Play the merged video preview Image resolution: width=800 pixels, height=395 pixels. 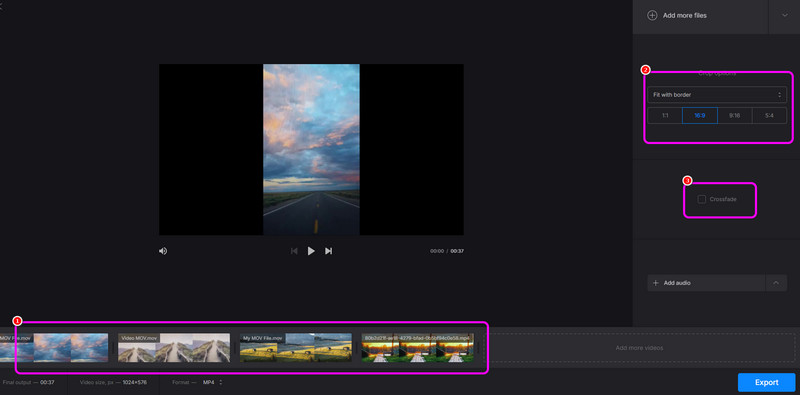(x=311, y=251)
